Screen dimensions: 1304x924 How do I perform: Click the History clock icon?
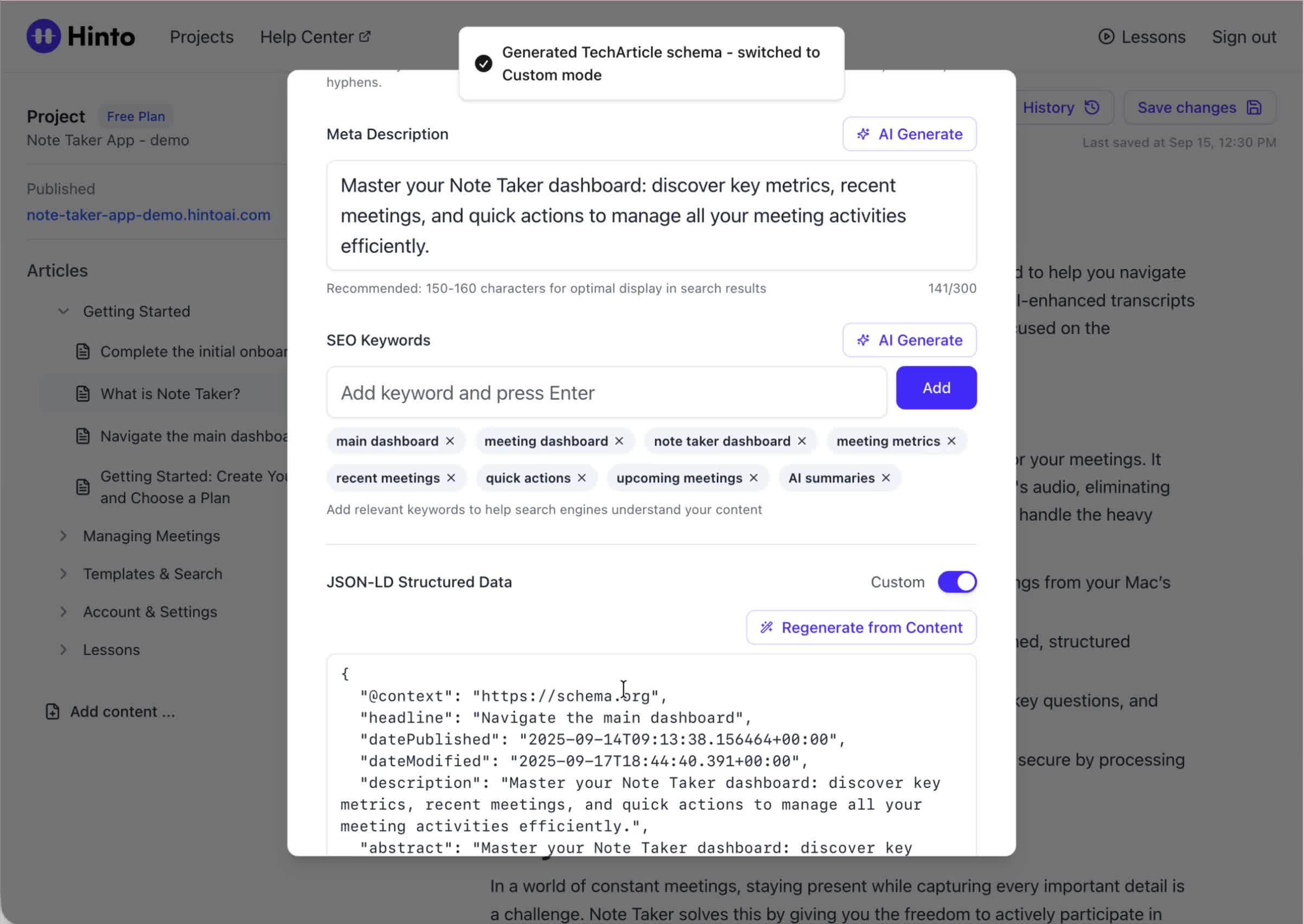pos(1092,107)
